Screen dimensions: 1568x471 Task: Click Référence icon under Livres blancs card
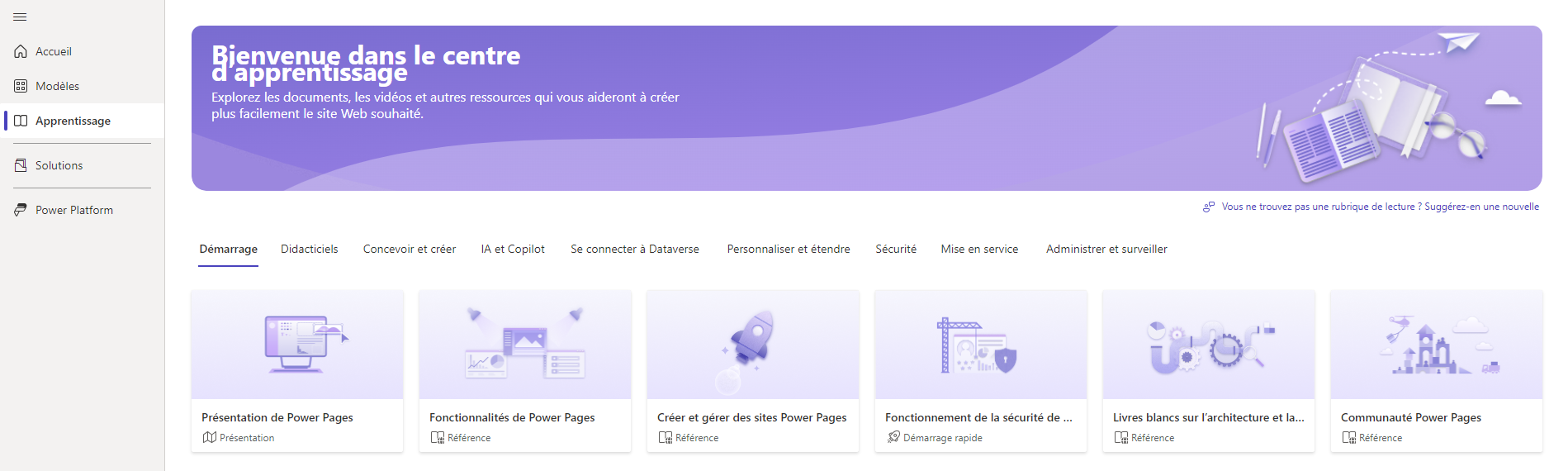pos(1121,437)
